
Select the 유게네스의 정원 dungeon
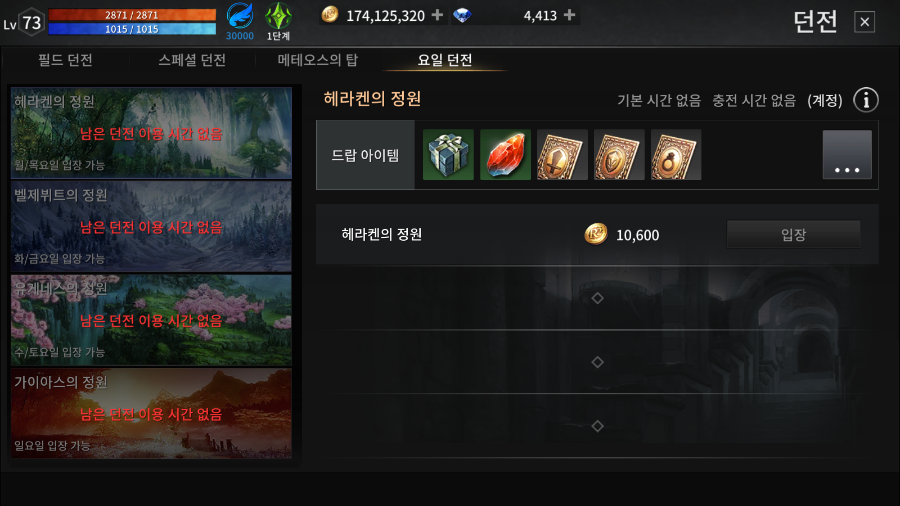click(152, 320)
